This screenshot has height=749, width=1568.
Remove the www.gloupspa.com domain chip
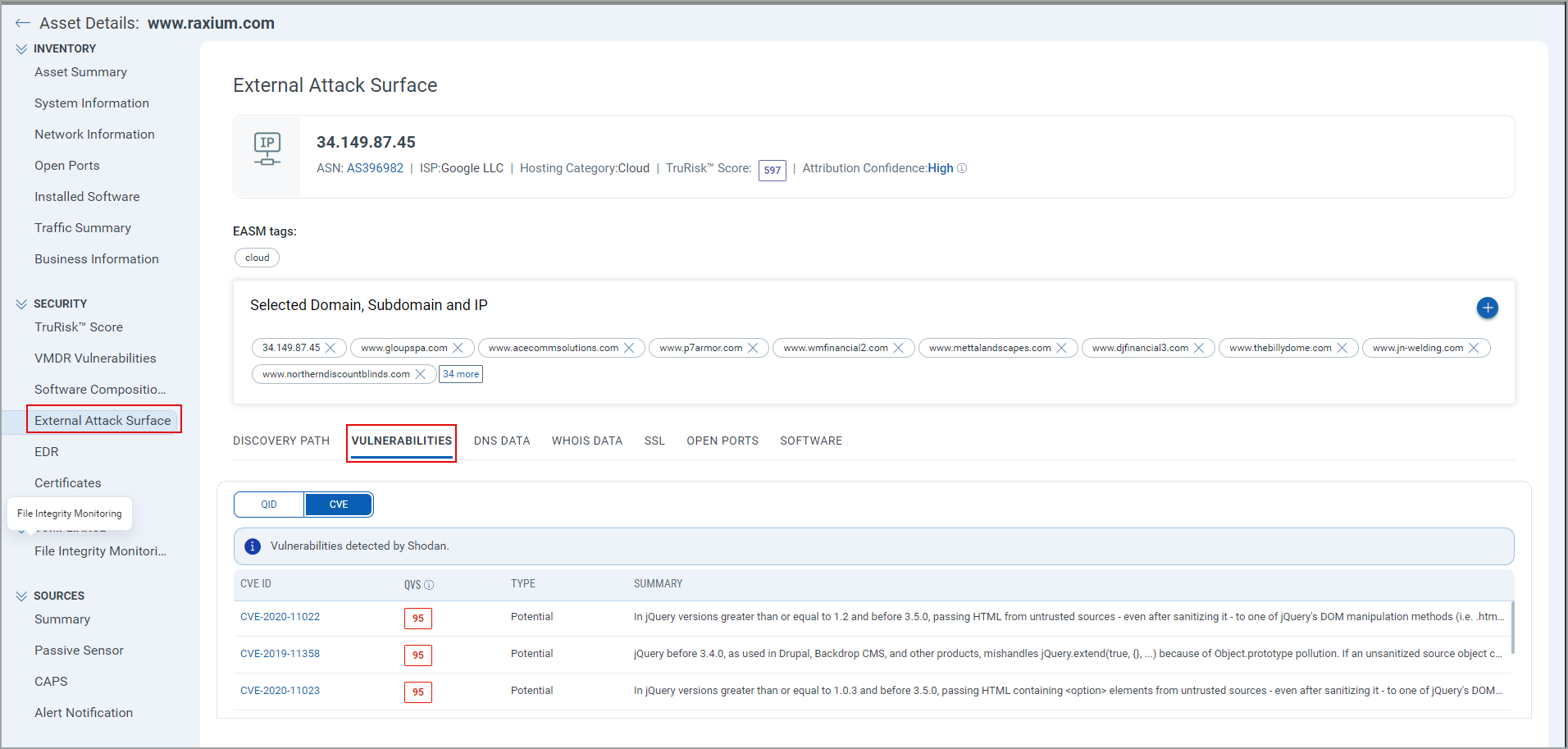point(460,347)
